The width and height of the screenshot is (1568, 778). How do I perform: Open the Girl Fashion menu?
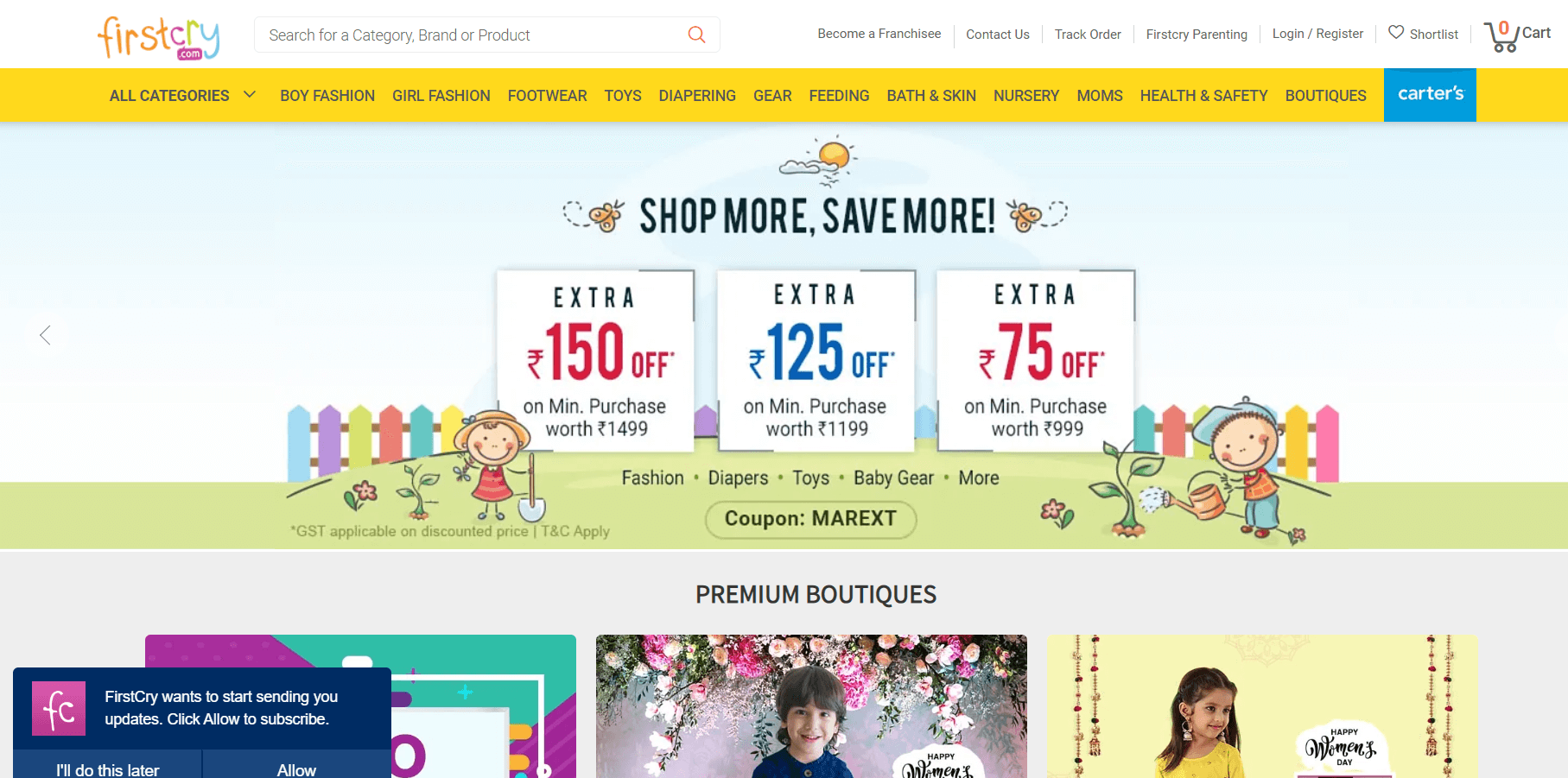pos(441,96)
